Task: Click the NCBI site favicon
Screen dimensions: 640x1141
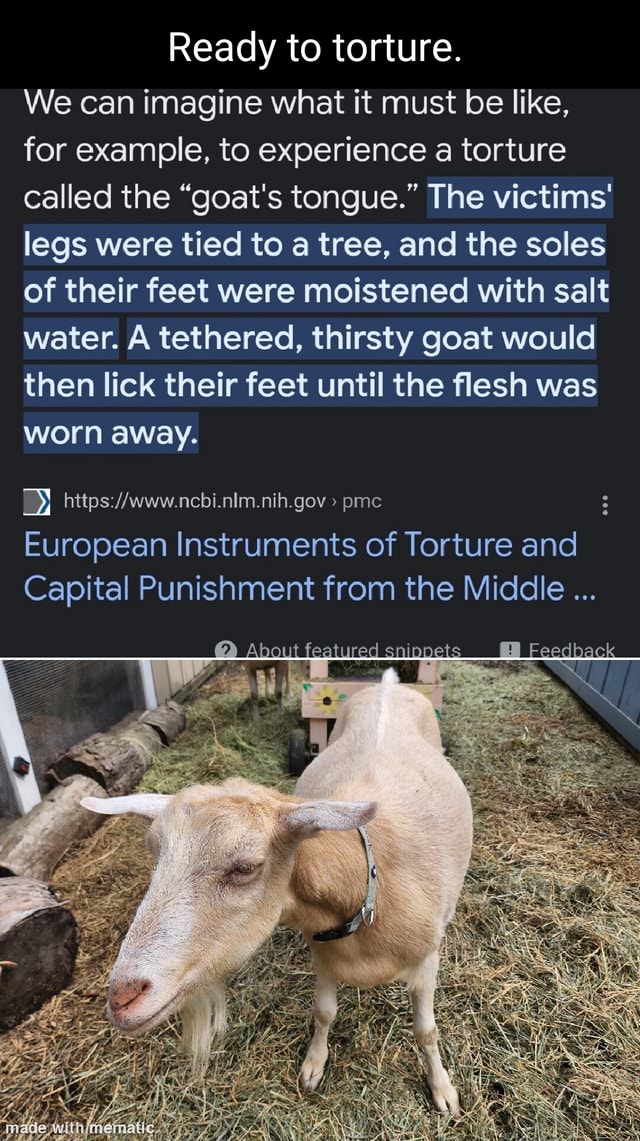Action: 37,502
